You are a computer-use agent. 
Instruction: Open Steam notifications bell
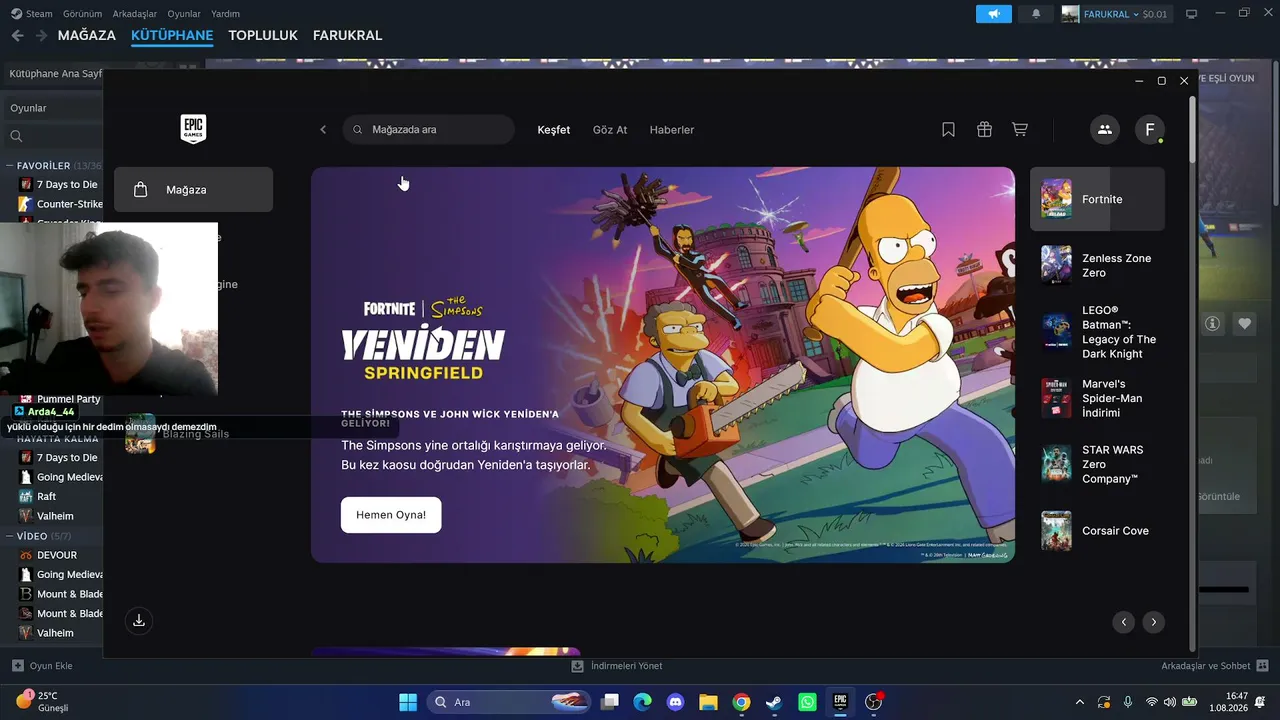[1036, 14]
